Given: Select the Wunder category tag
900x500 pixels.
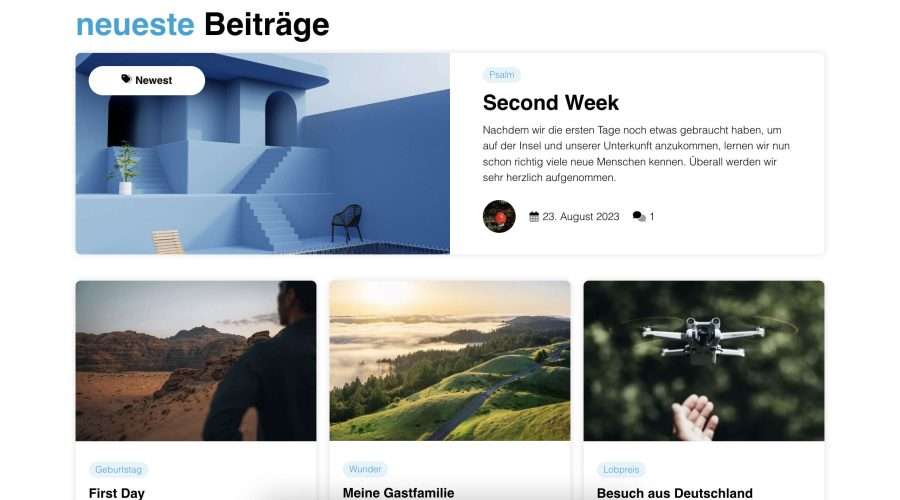Looking at the screenshot, I should [365, 469].
